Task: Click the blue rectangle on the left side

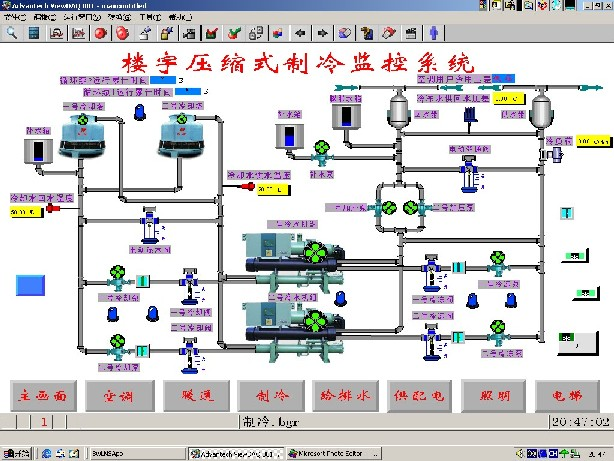Action: (32, 286)
